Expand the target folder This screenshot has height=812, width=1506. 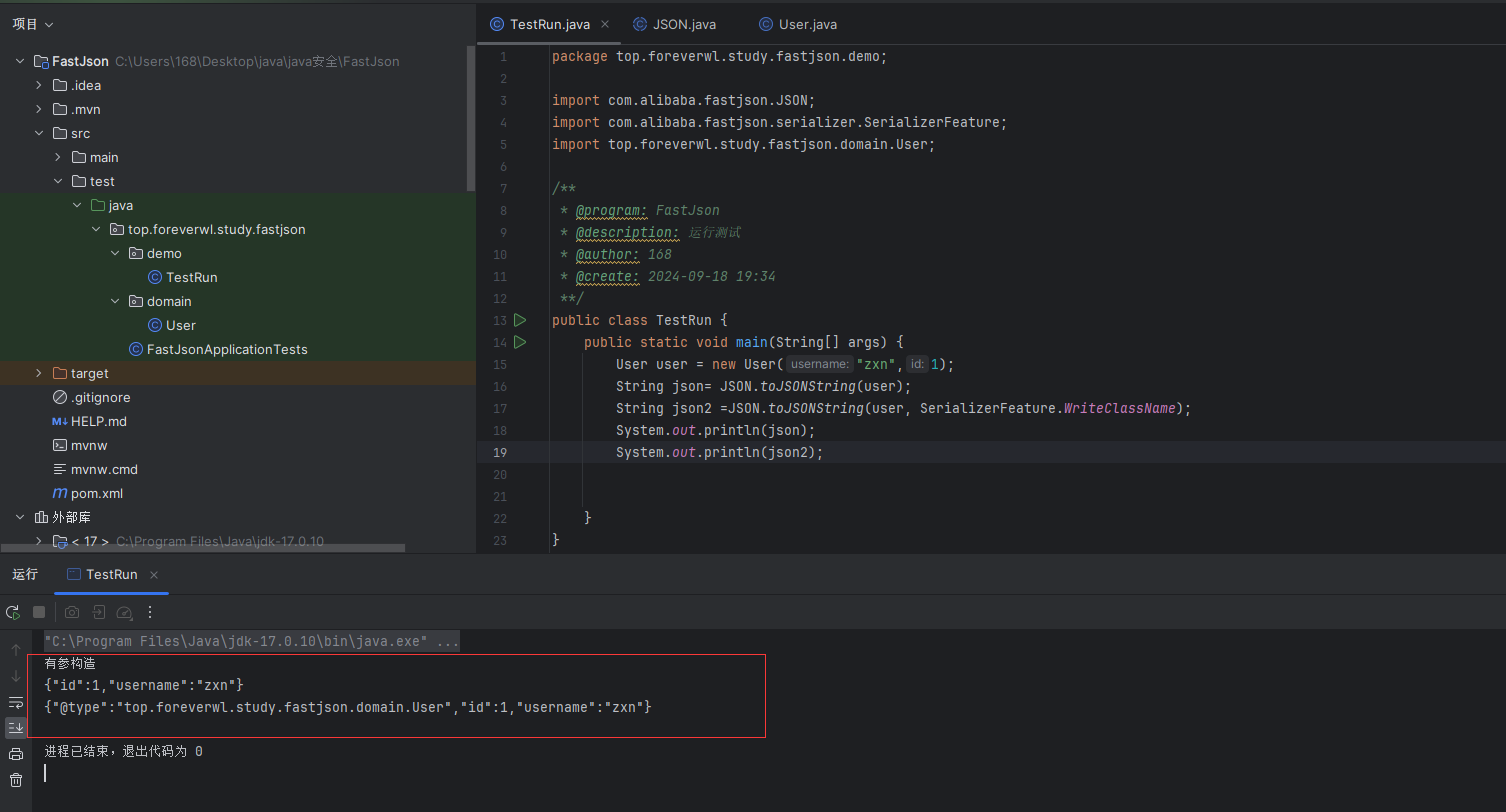pos(39,373)
